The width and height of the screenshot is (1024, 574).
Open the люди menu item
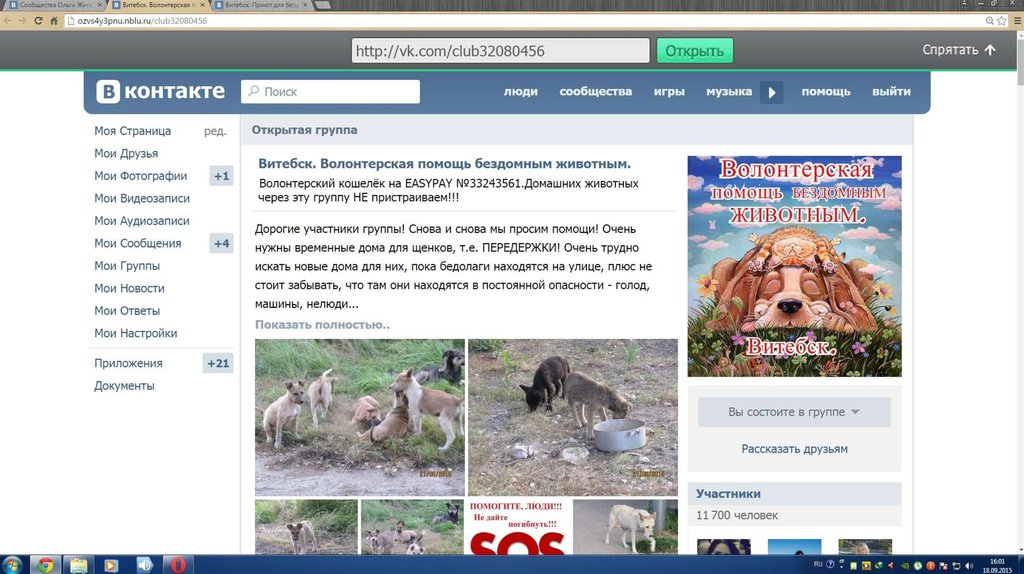point(520,91)
